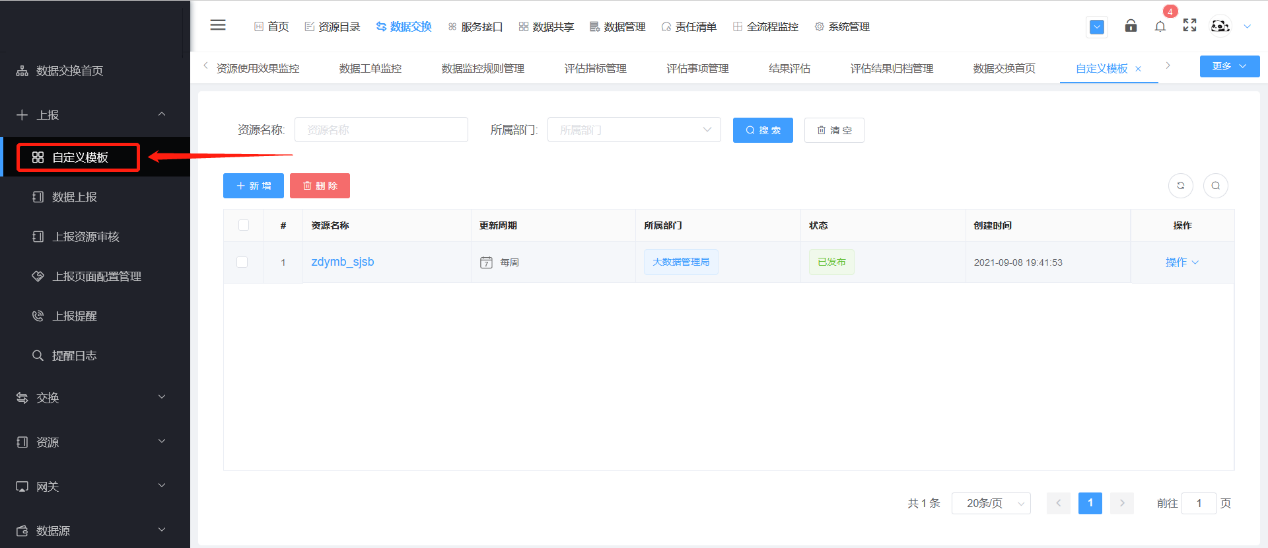Click the 资源名称 input field
The width and height of the screenshot is (1268, 548).
(x=381, y=130)
